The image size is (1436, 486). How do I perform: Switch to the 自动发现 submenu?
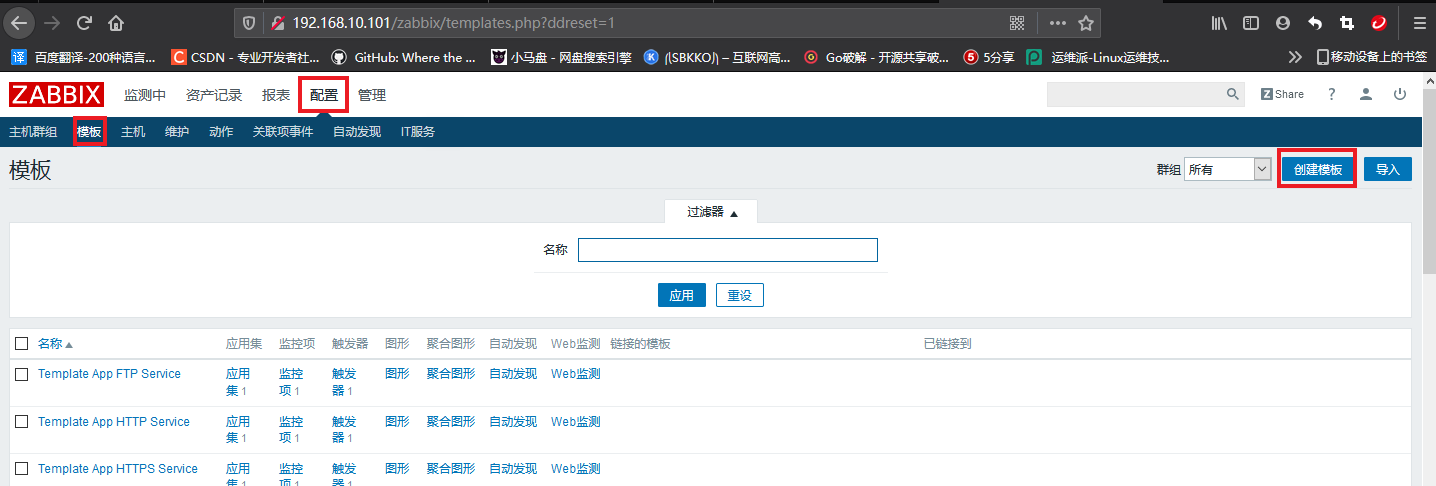point(357,132)
